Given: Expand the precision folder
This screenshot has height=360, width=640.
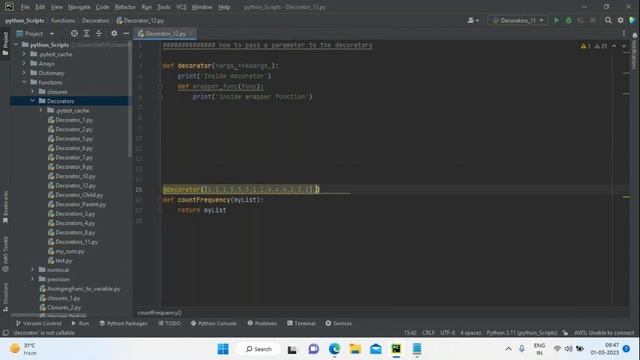Looking at the screenshot, I should (32, 279).
